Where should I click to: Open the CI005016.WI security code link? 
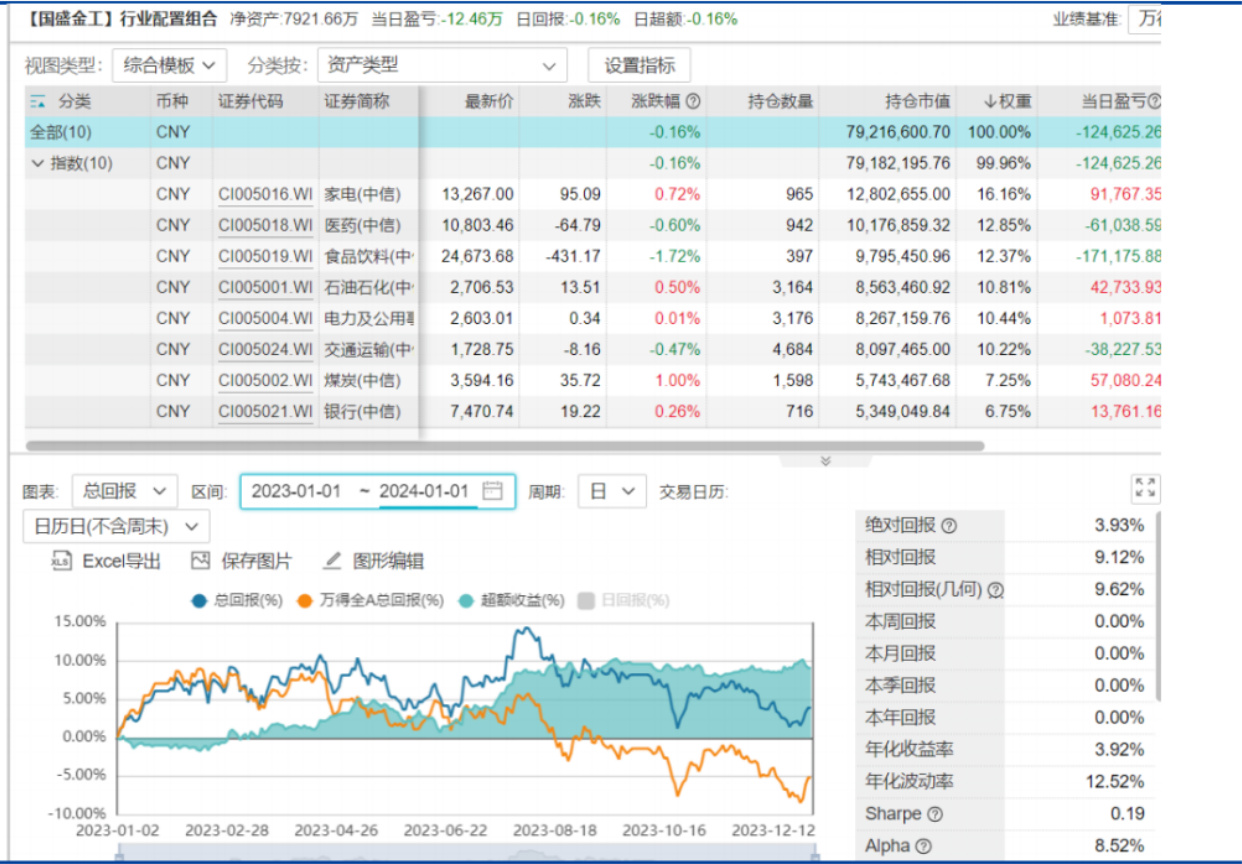tap(265, 194)
